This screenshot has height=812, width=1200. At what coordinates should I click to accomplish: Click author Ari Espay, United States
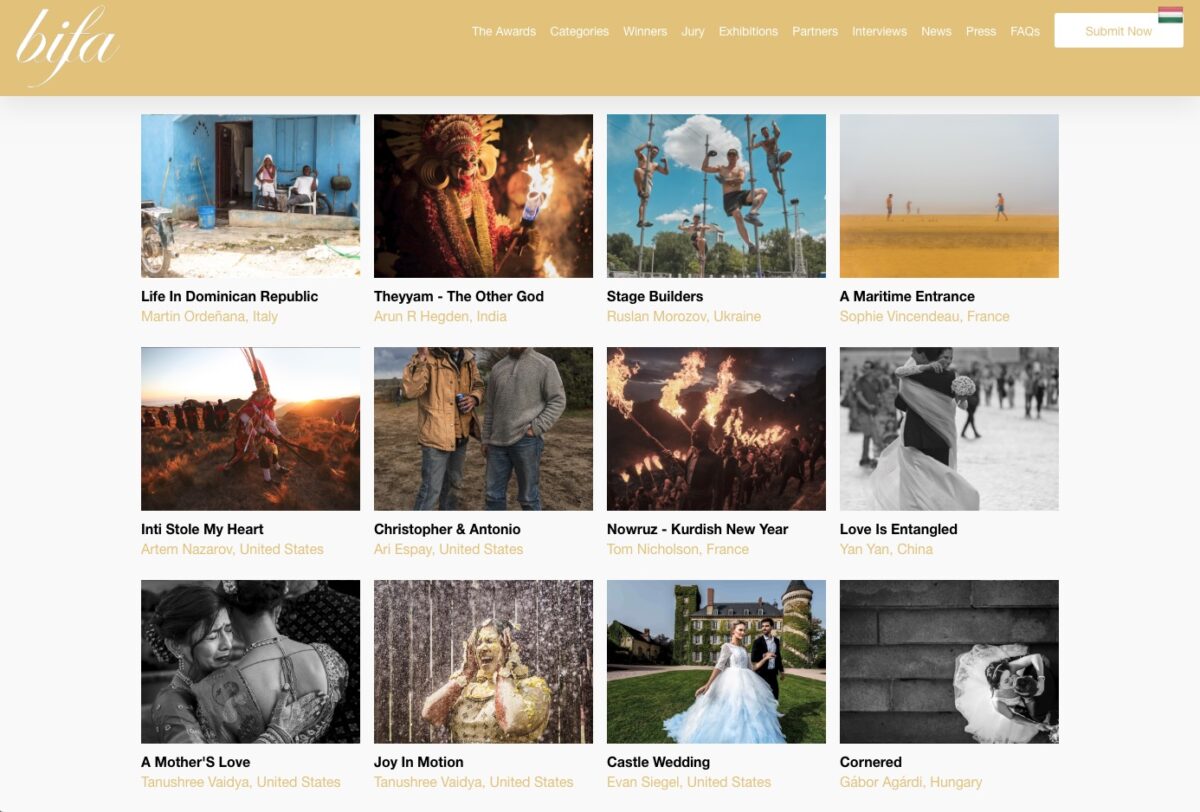point(448,549)
